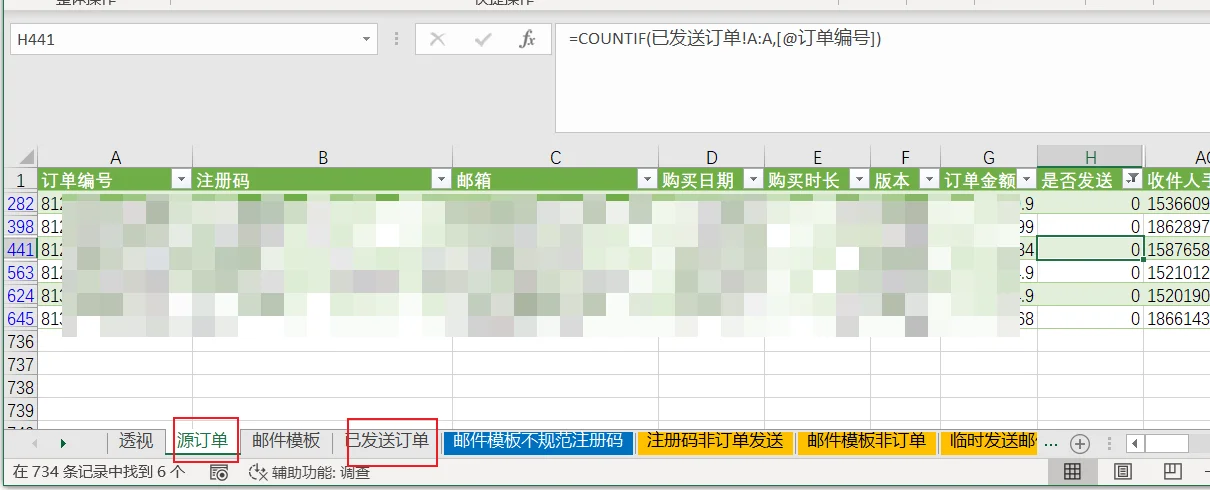Click the next sheet navigation arrow
This screenshot has height=490, width=1210.
64,442
